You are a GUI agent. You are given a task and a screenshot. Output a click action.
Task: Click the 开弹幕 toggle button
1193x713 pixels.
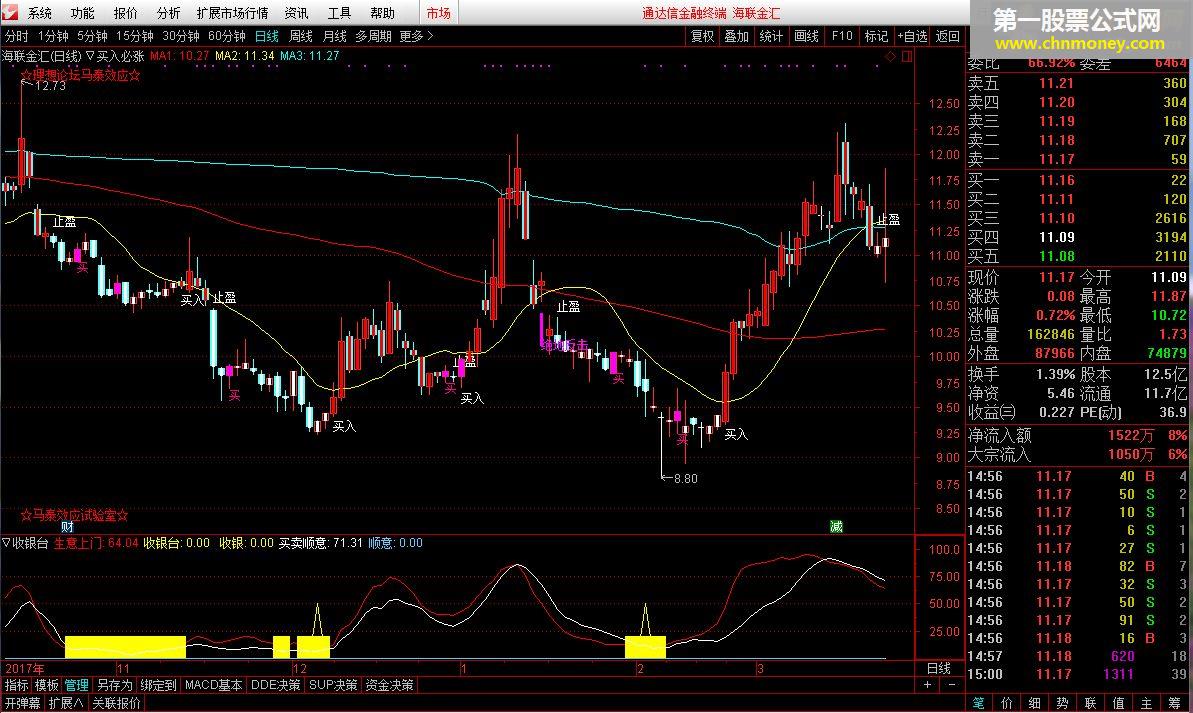22,703
